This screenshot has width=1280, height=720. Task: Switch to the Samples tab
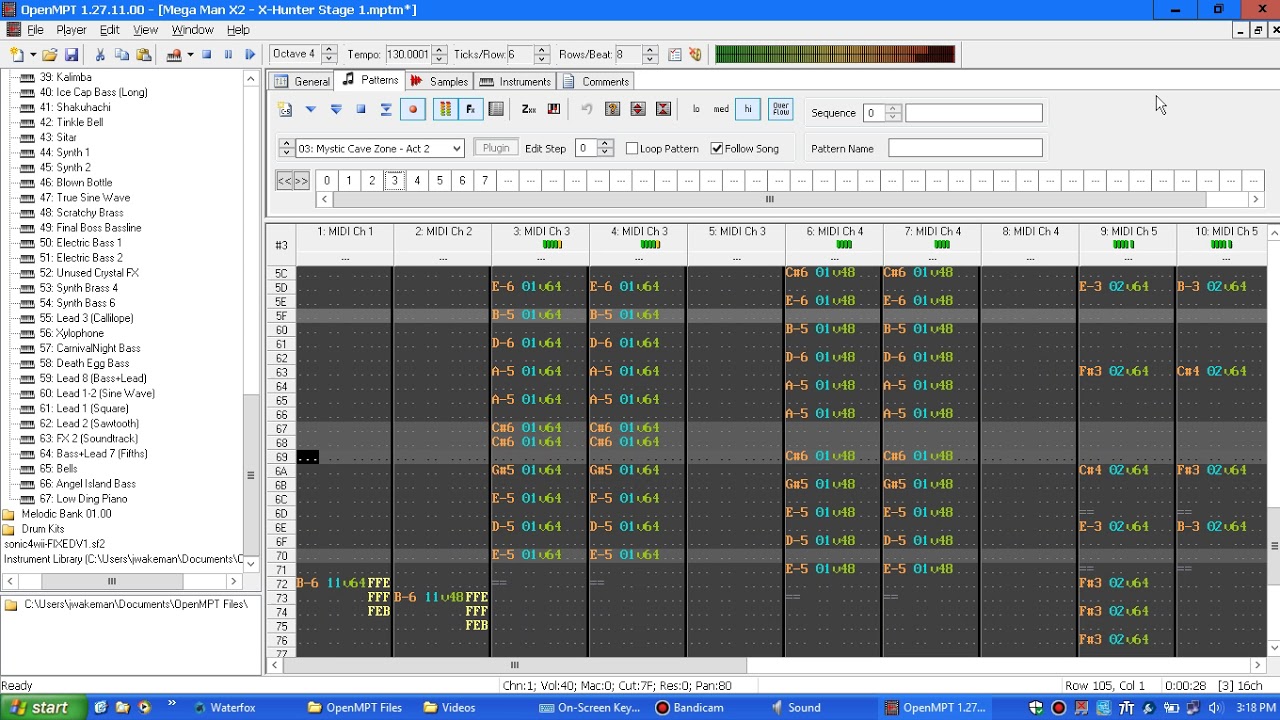(x=439, y=81)
